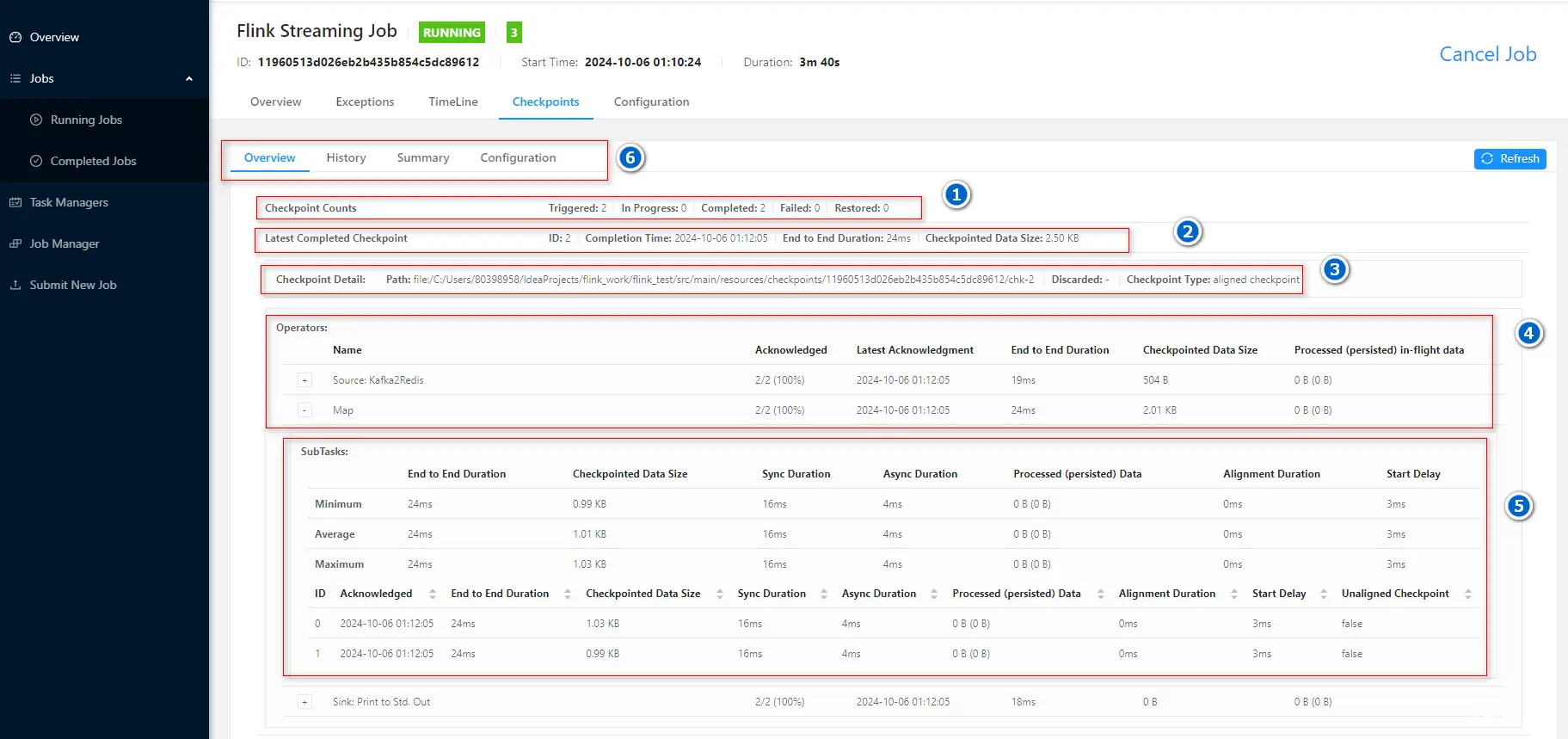This screenshot has width=1568, height=739.
Task: Click the Submit New Job upload icon
Action: [x=15, y=285]
